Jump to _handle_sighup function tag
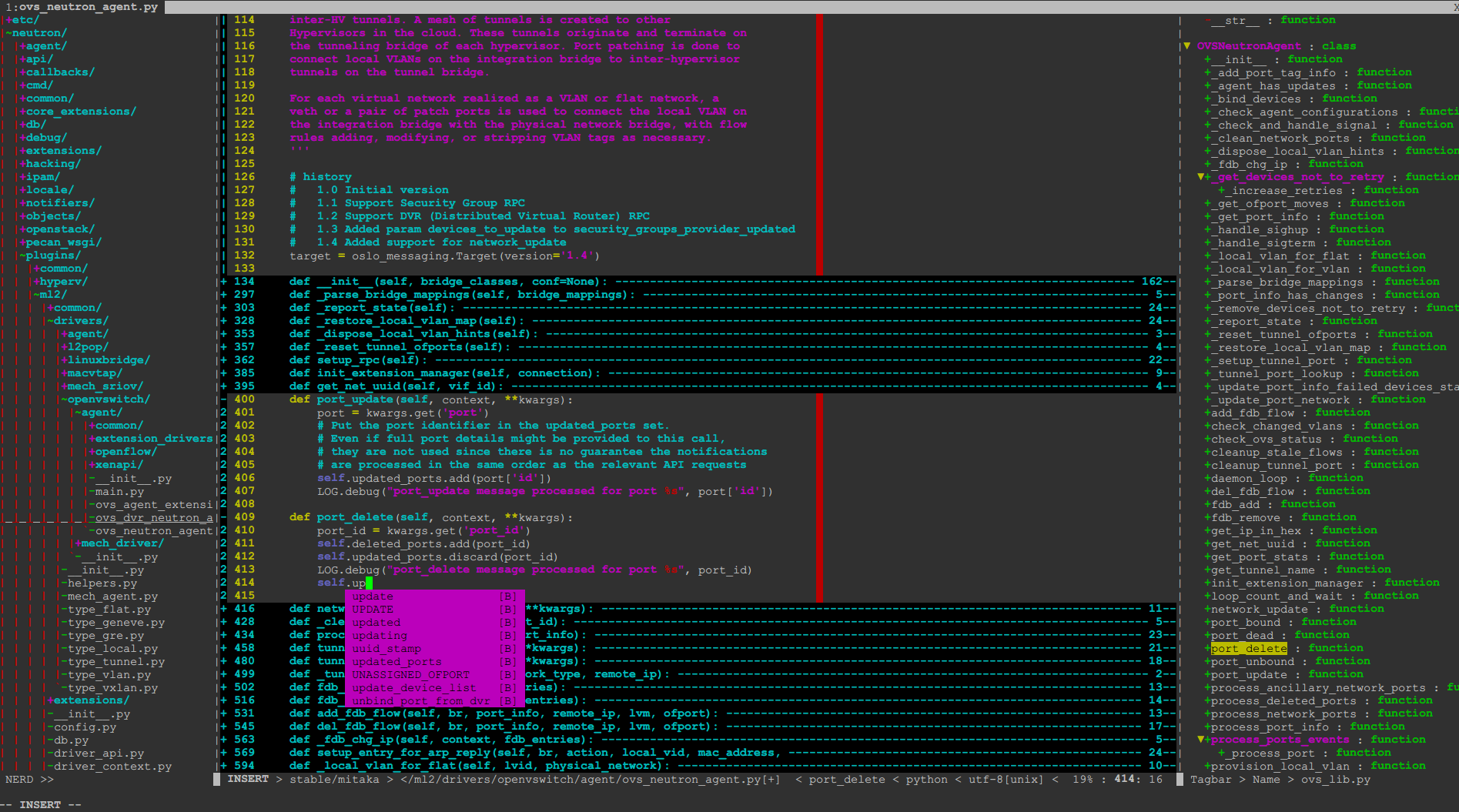The width and height of the screenshot is (1459, 812). coord(1260,229)
